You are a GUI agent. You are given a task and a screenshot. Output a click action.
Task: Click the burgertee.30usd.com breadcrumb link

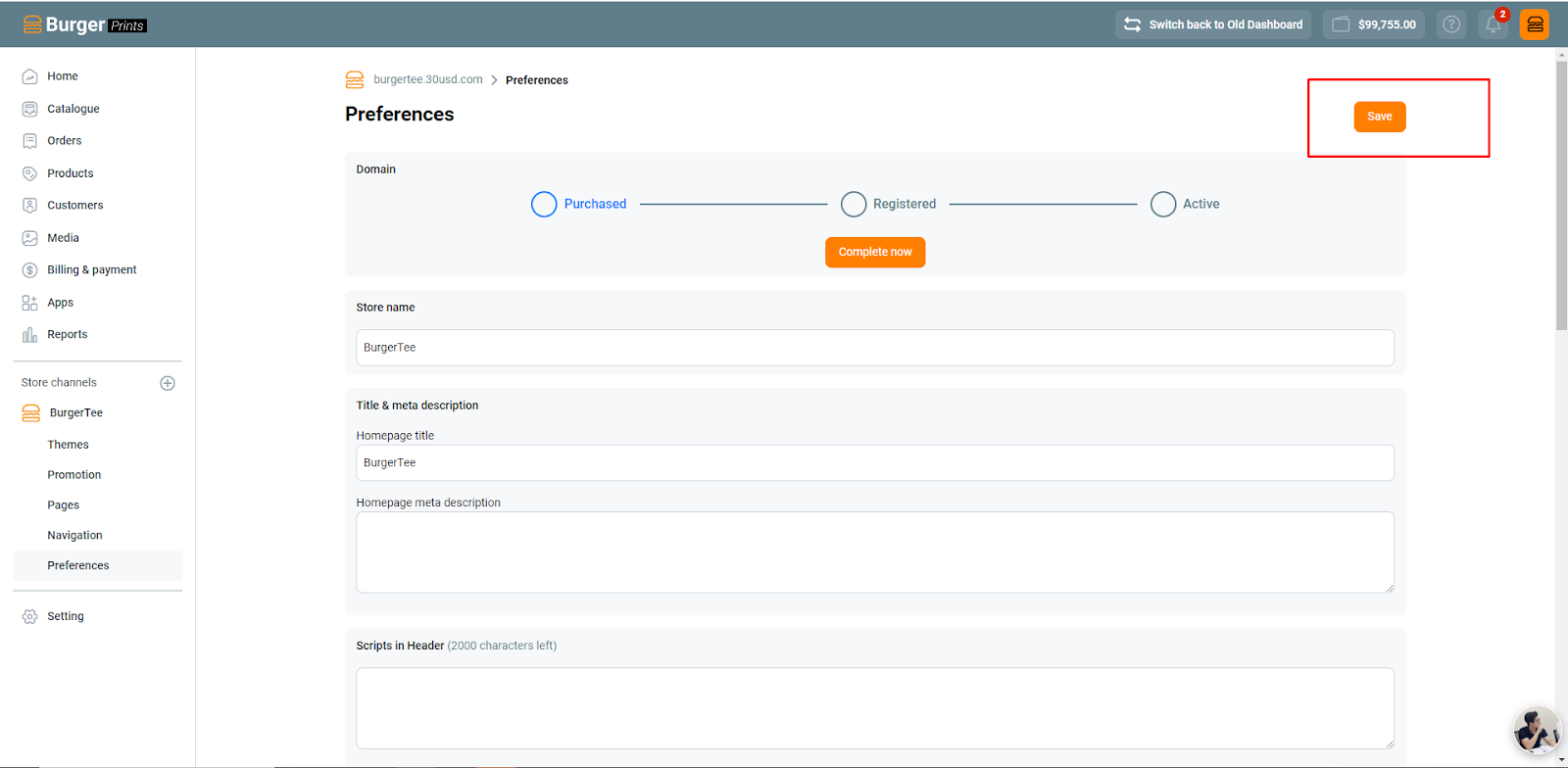428,79
